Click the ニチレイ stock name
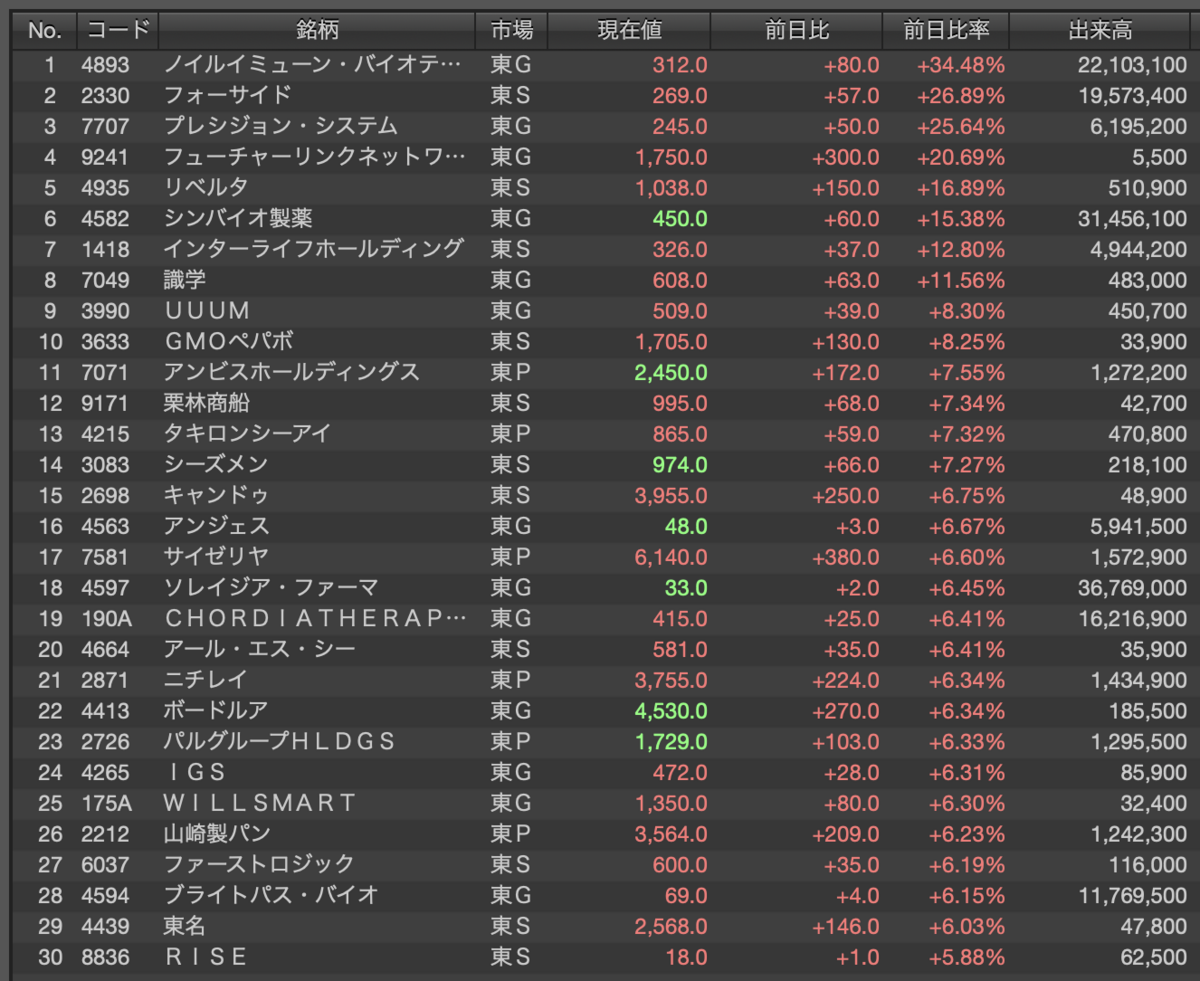Image resolution: width=1200 pixels, height=981 pixels. [x=206, y=679]
